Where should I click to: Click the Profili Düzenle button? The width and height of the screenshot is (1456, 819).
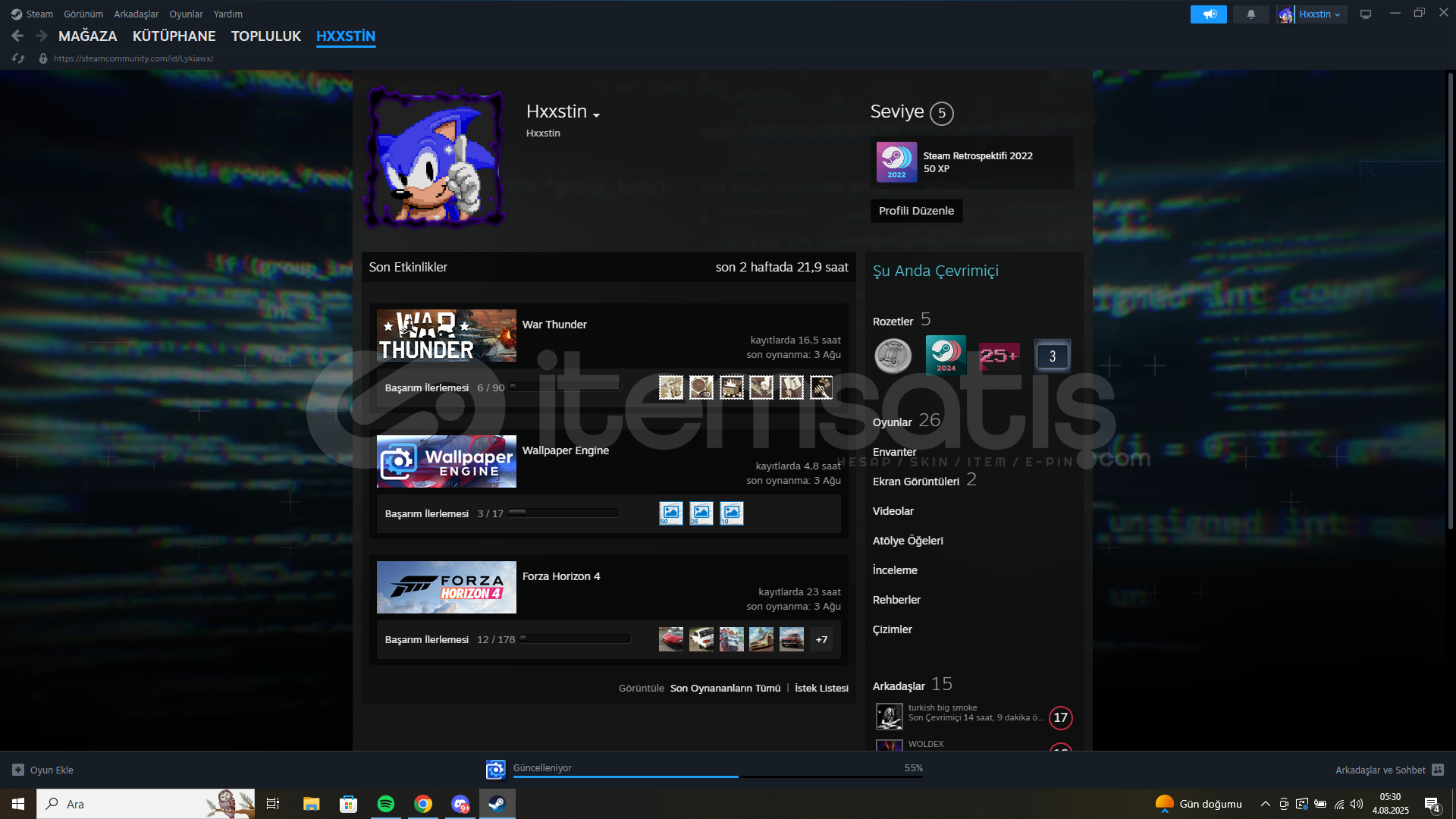click(916, 211)
